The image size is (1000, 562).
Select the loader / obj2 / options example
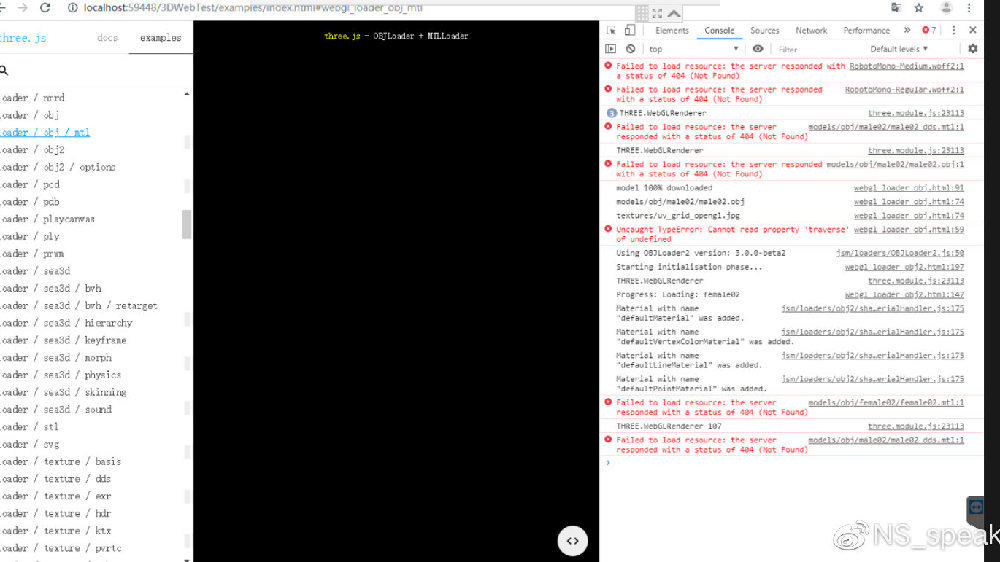[58, 166]
